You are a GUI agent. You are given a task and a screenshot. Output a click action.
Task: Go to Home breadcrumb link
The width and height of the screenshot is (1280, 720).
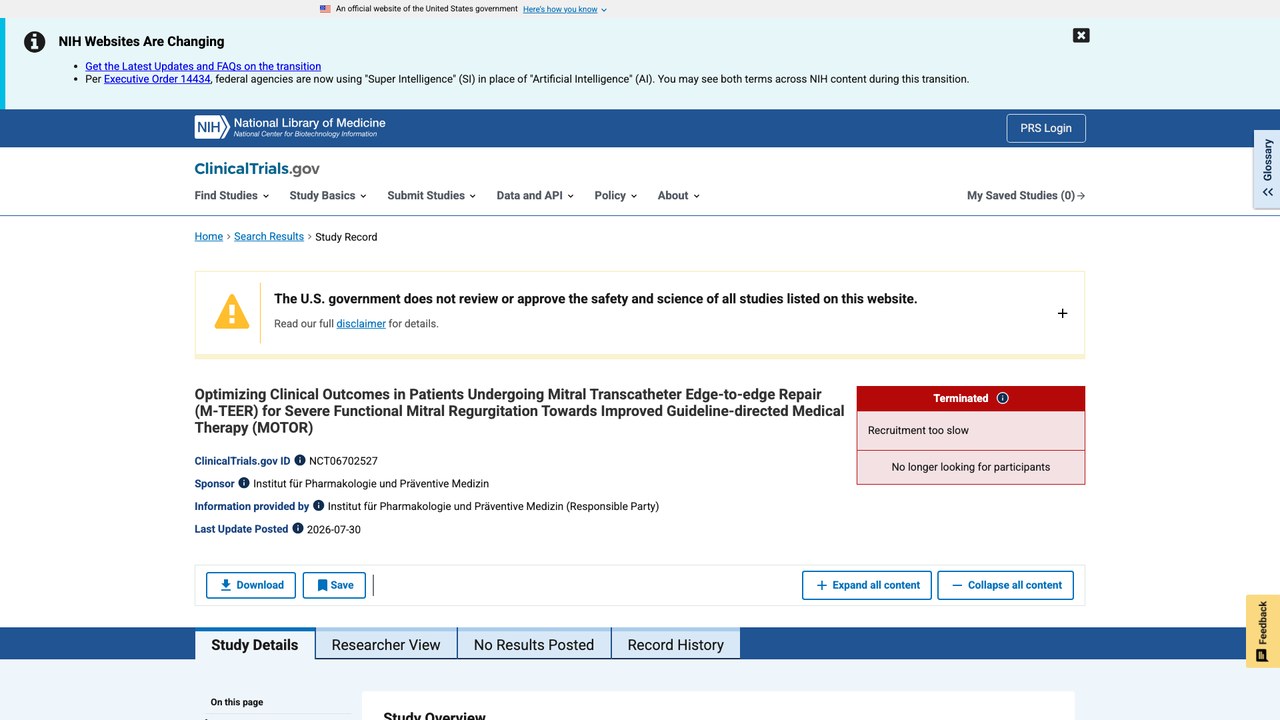click(x=209, y=237)
